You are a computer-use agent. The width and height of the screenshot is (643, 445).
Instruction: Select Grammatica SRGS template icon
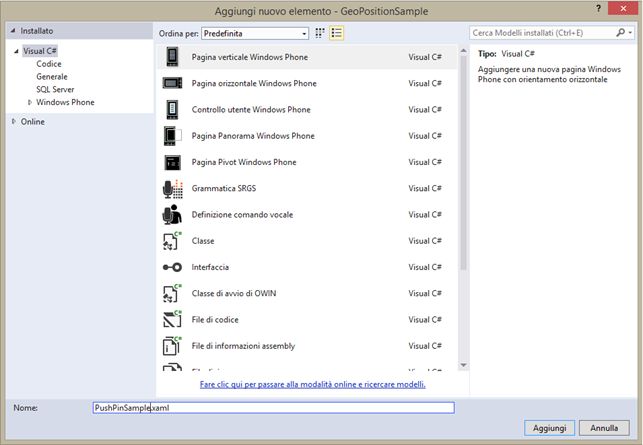click(x=172, y=188)
